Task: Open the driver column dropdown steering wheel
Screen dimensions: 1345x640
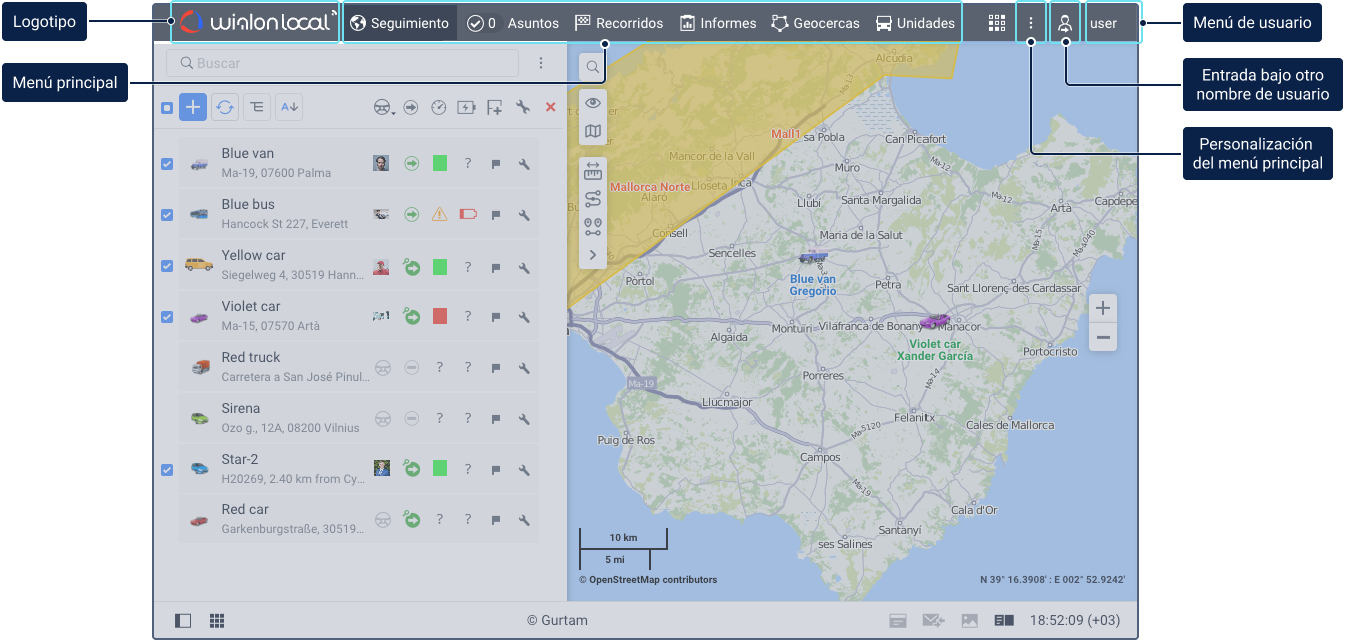Action: coord(383,108)
